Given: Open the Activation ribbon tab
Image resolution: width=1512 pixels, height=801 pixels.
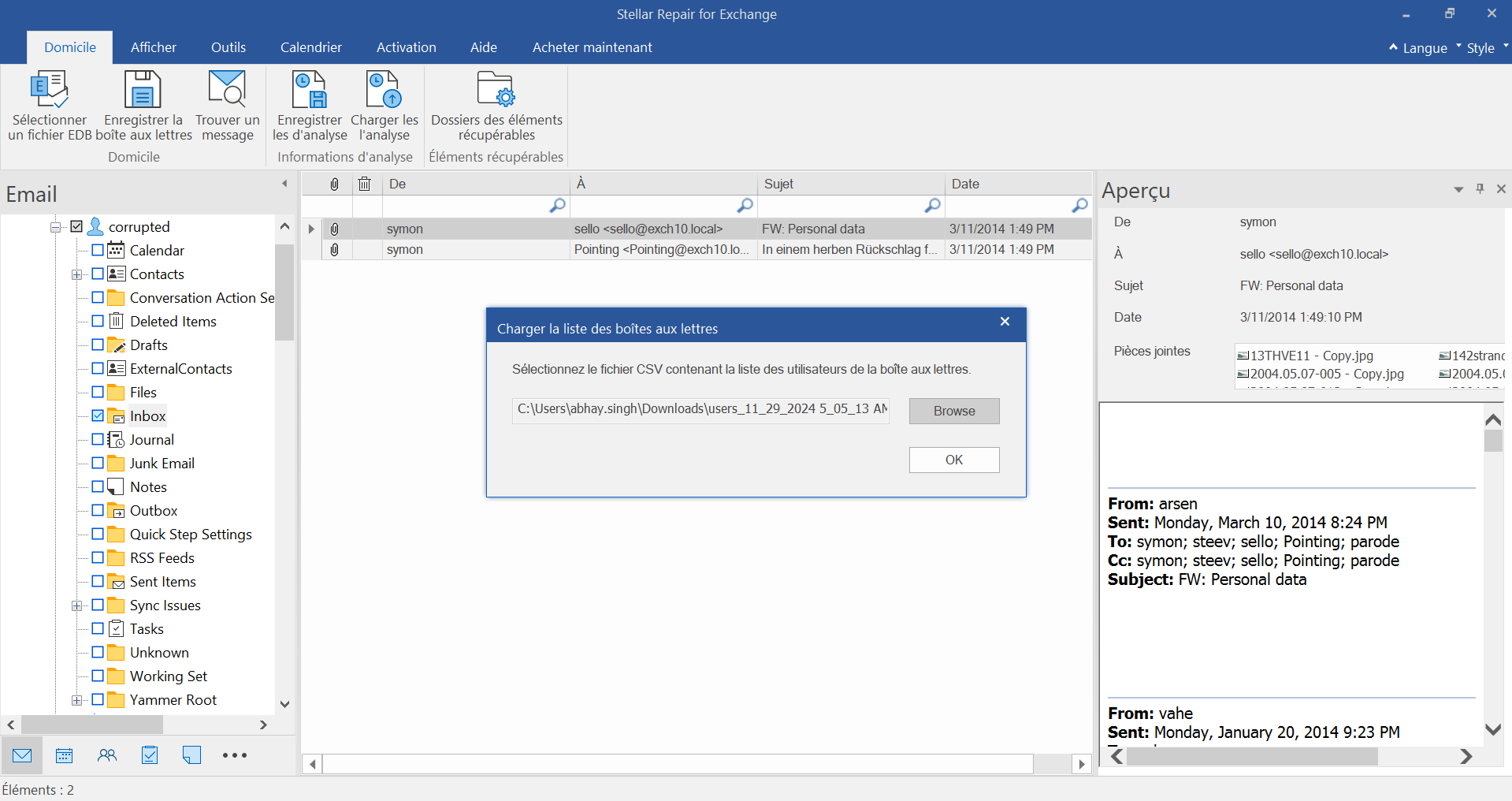Looking at the screenshot, I should (x=407, y=47).
